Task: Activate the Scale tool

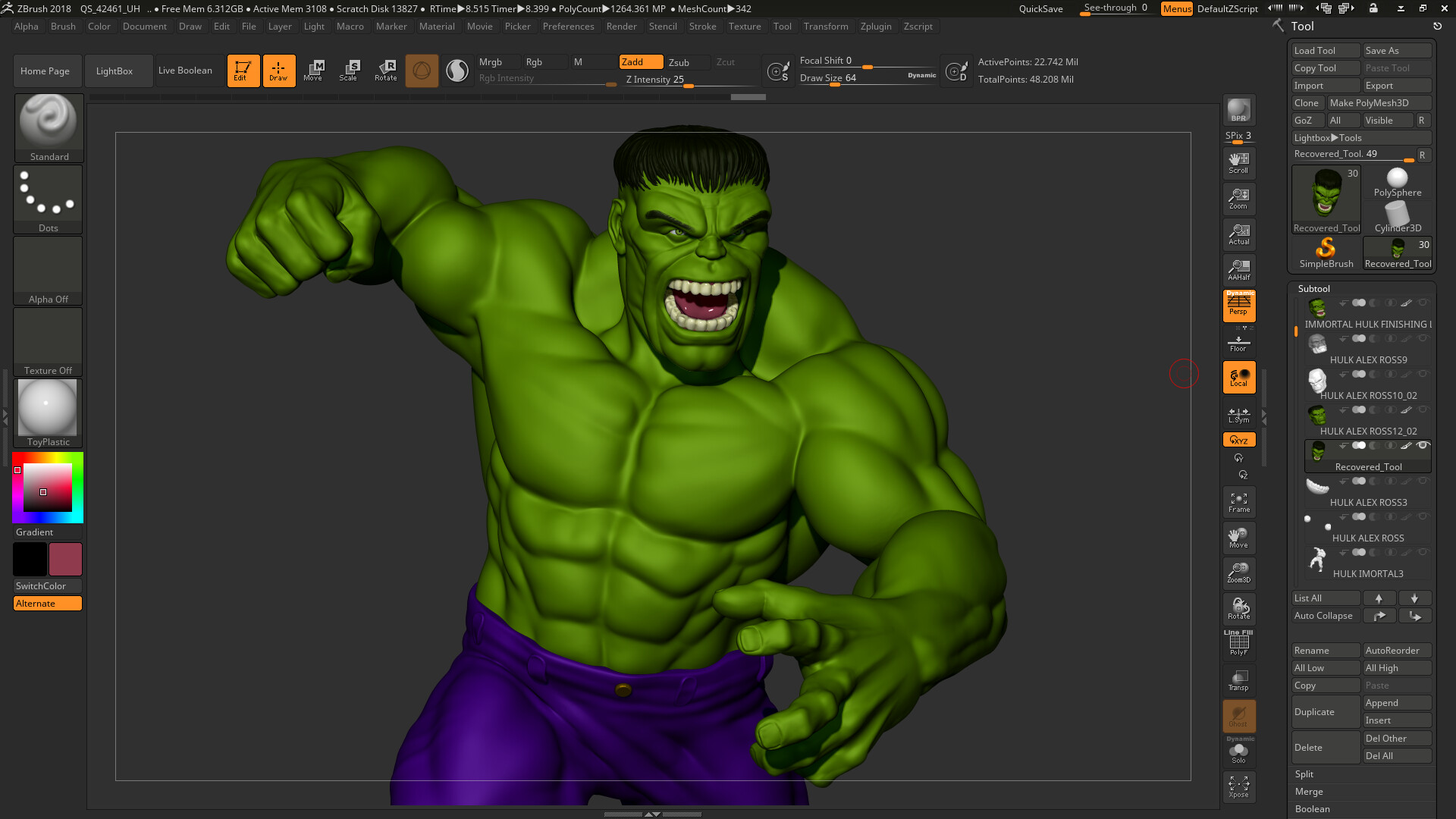Action: tap(350, 71)
